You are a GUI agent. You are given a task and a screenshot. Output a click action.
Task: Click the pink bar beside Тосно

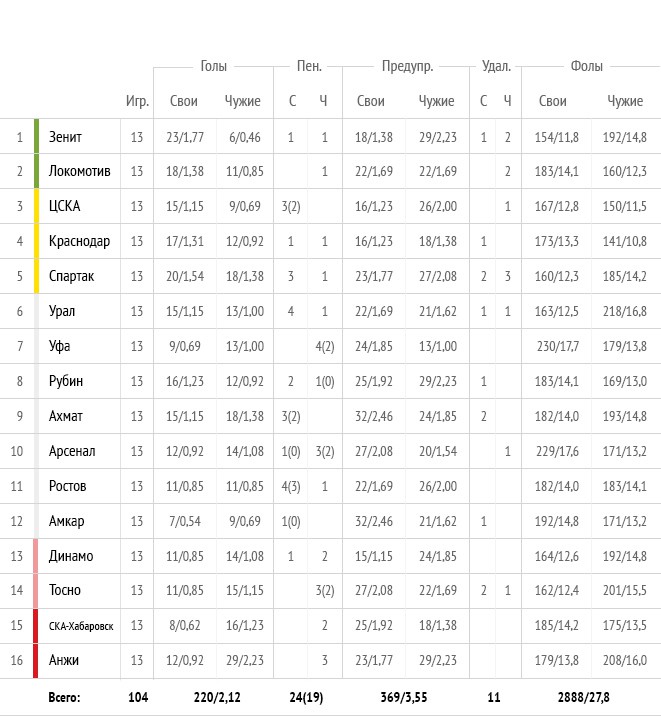(x=36, y=591)
